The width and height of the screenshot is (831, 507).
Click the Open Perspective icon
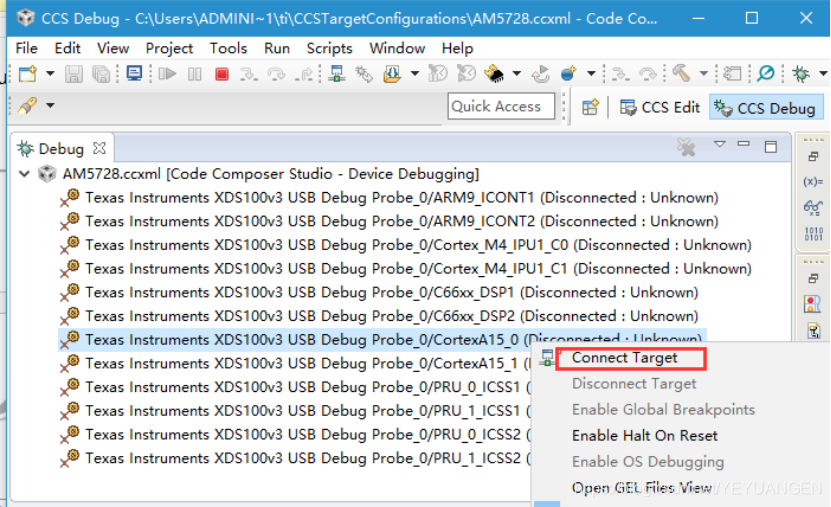590,107
